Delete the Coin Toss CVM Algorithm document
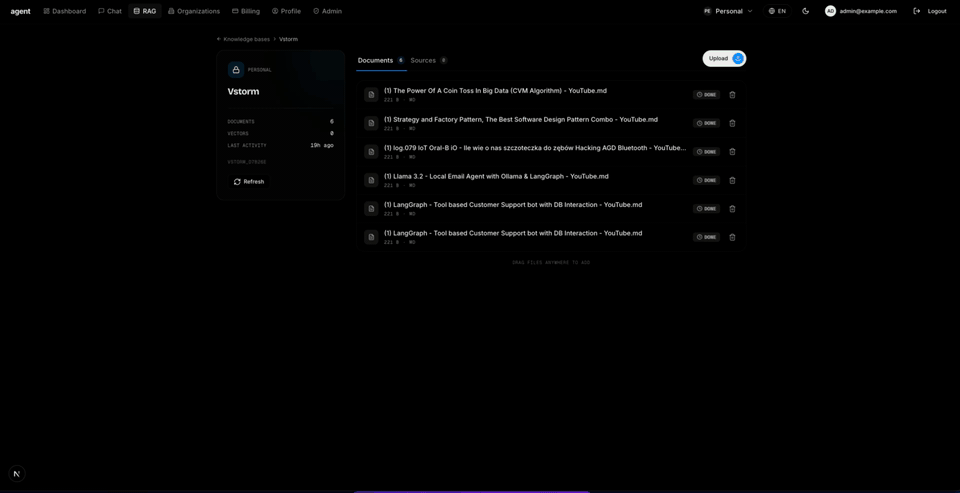 pyautogui.click(x=732, y=95)
